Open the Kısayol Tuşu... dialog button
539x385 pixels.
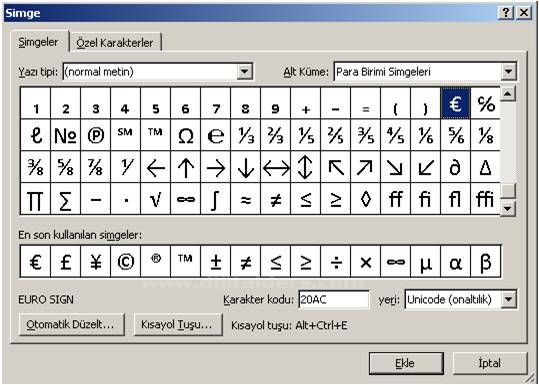point(178,324)
